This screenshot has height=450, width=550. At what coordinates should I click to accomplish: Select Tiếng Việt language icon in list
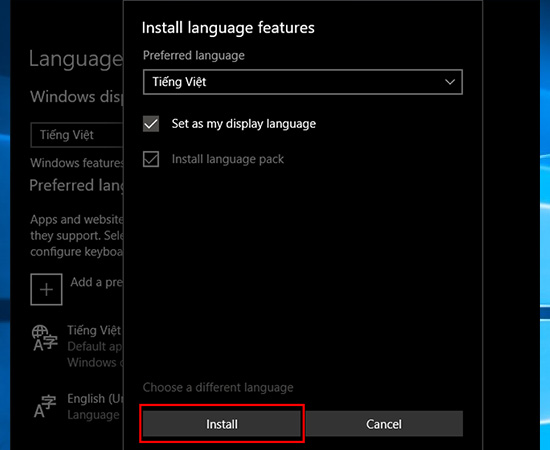click(45, 338)
